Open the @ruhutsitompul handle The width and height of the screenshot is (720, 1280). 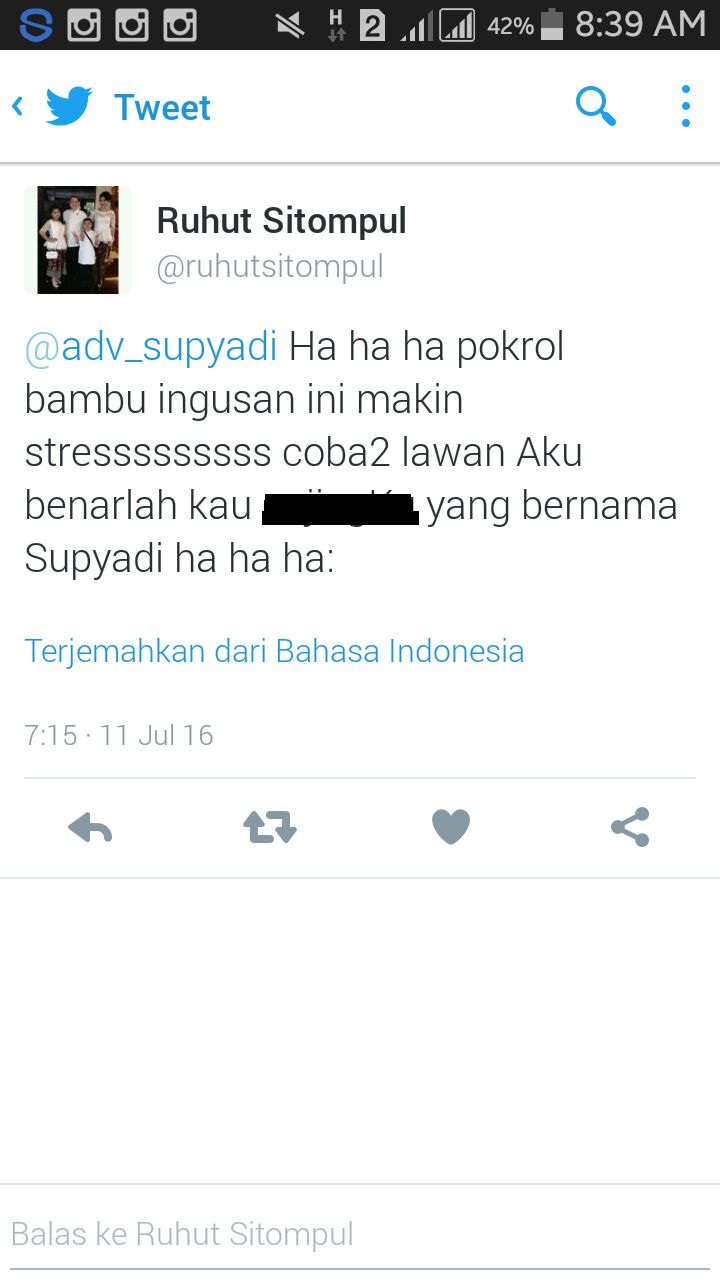pos(270,267)
